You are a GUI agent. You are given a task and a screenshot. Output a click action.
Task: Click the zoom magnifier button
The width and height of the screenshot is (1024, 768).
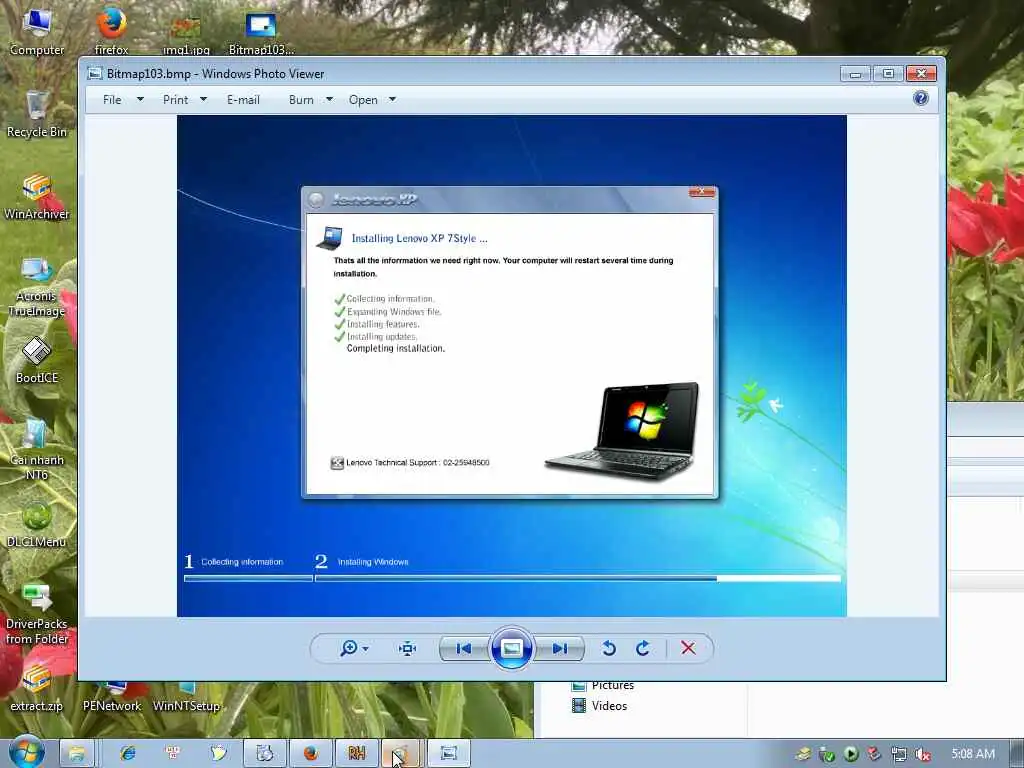tap(349, 648)
